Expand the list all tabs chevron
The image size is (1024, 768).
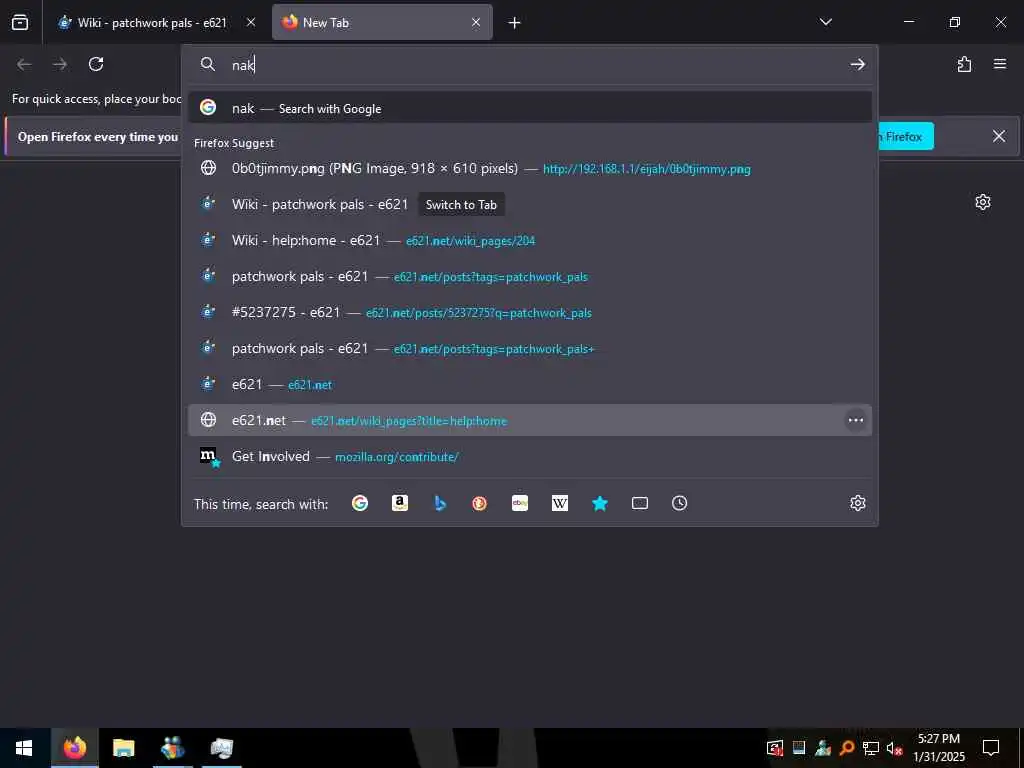(825, 22)
